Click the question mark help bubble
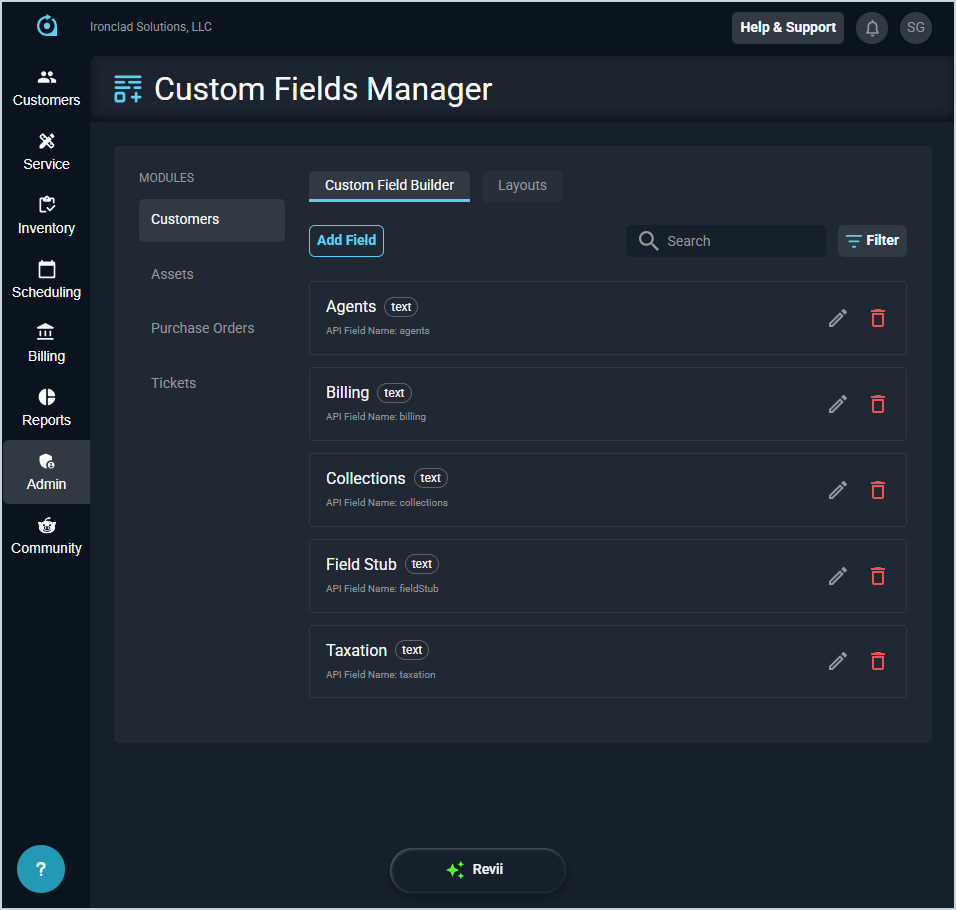Image resolution: width=956 pixels, height=910 pixels. [x=41, y=869]
